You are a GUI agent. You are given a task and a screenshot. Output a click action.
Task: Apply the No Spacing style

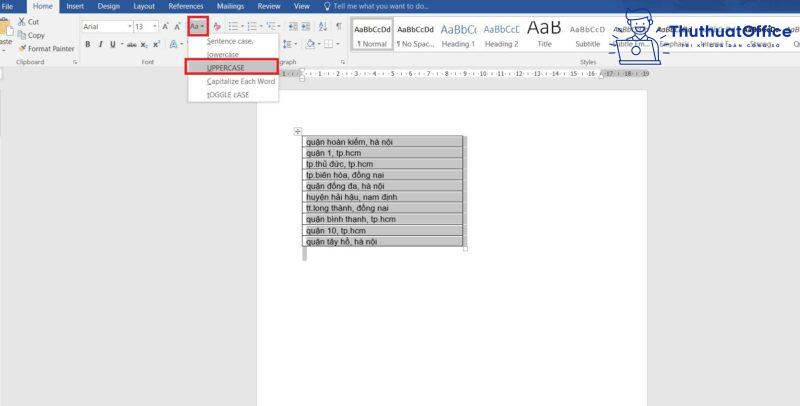(415, 35)
